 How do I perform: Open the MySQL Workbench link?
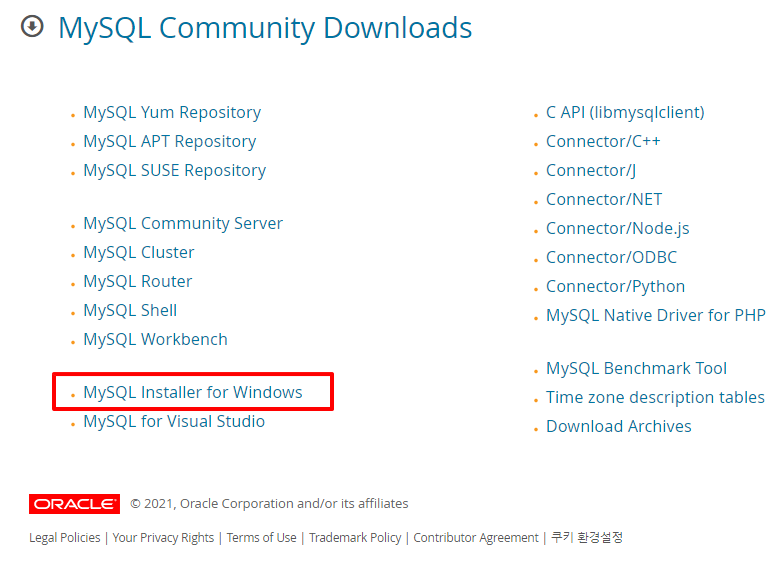[x=155, y=339]
